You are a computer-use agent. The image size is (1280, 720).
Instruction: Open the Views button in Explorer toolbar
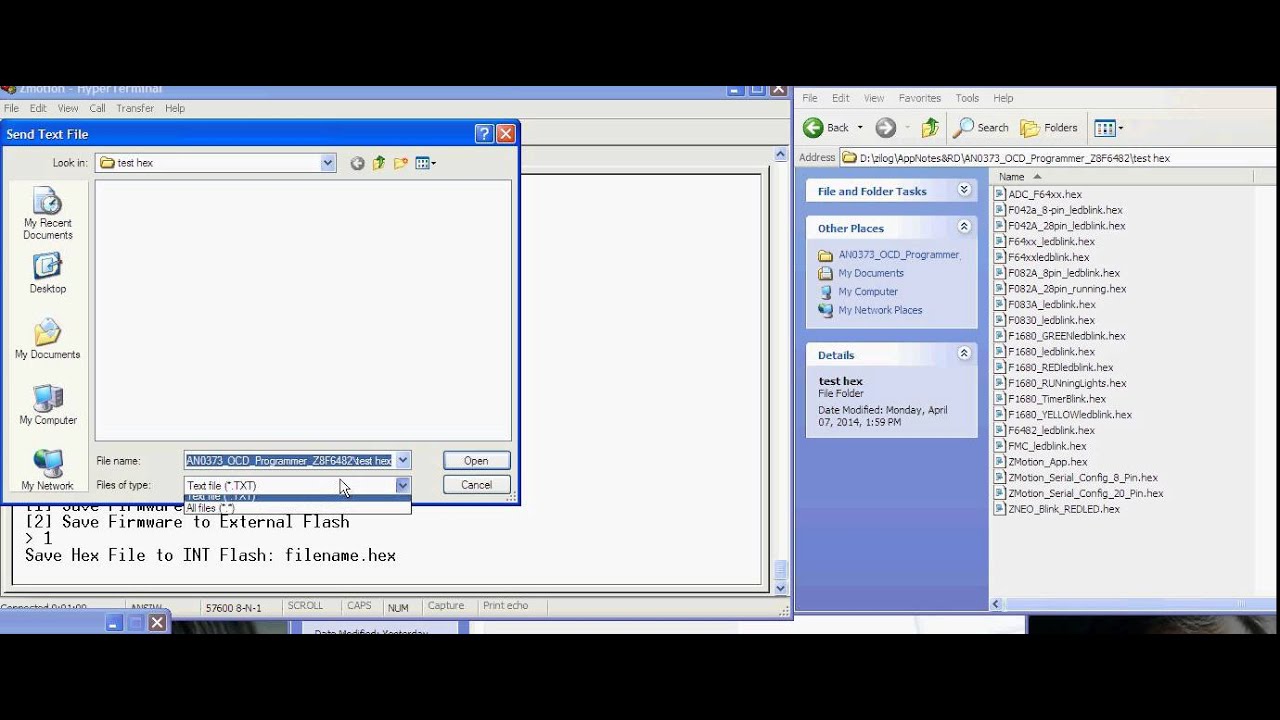(1104, 128)
